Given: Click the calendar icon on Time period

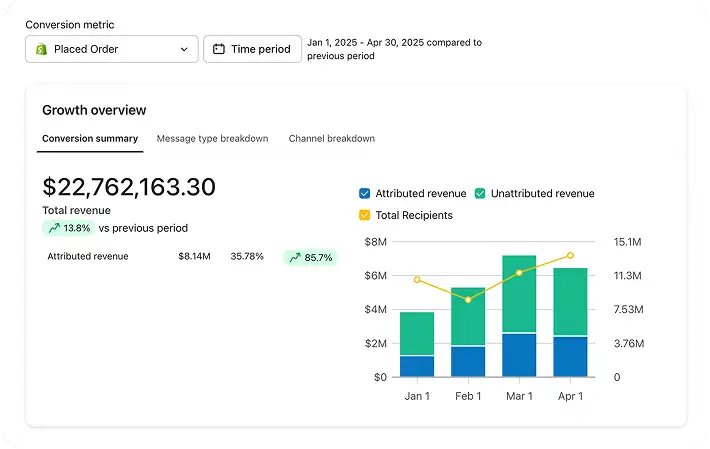Looking at the screenshot, I should [219, 49].
